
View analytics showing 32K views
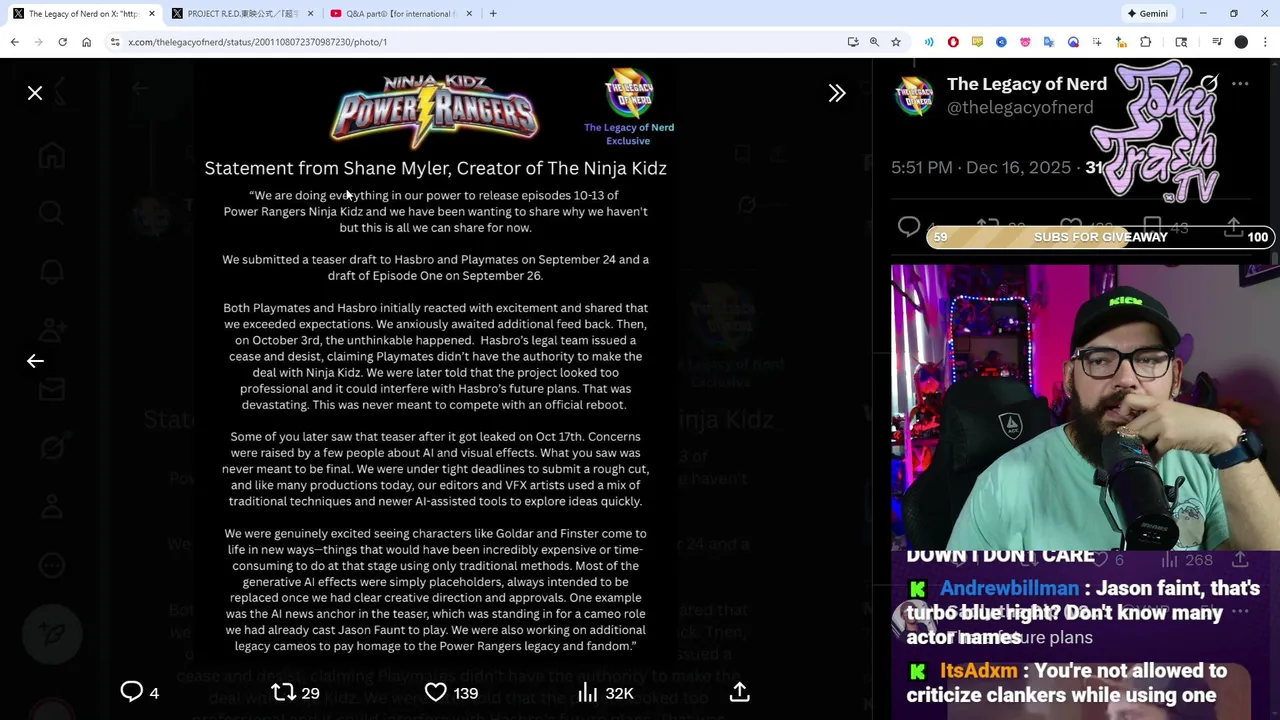605,692
